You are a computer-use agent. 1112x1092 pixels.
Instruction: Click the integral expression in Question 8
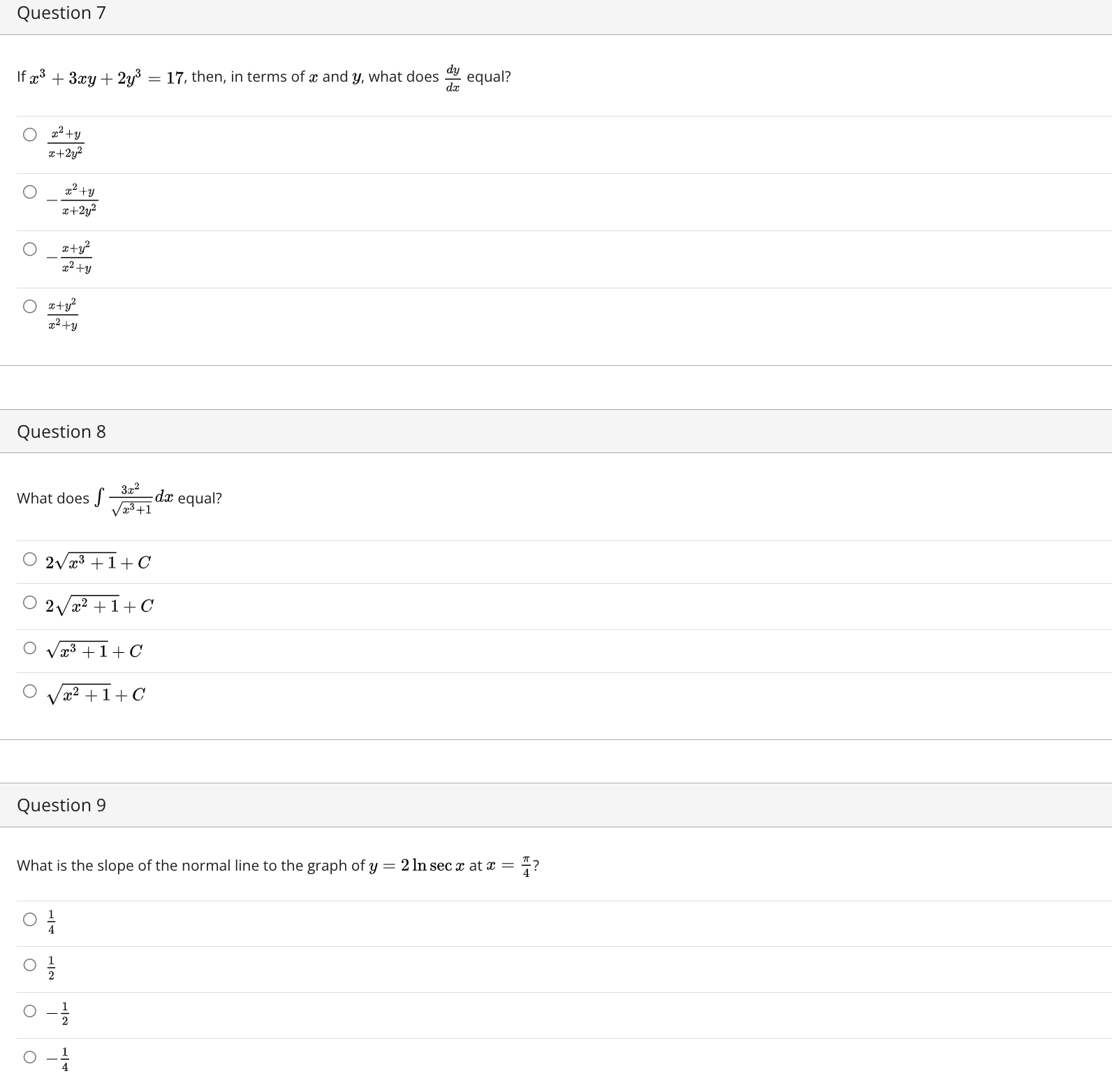coord(119,497)
